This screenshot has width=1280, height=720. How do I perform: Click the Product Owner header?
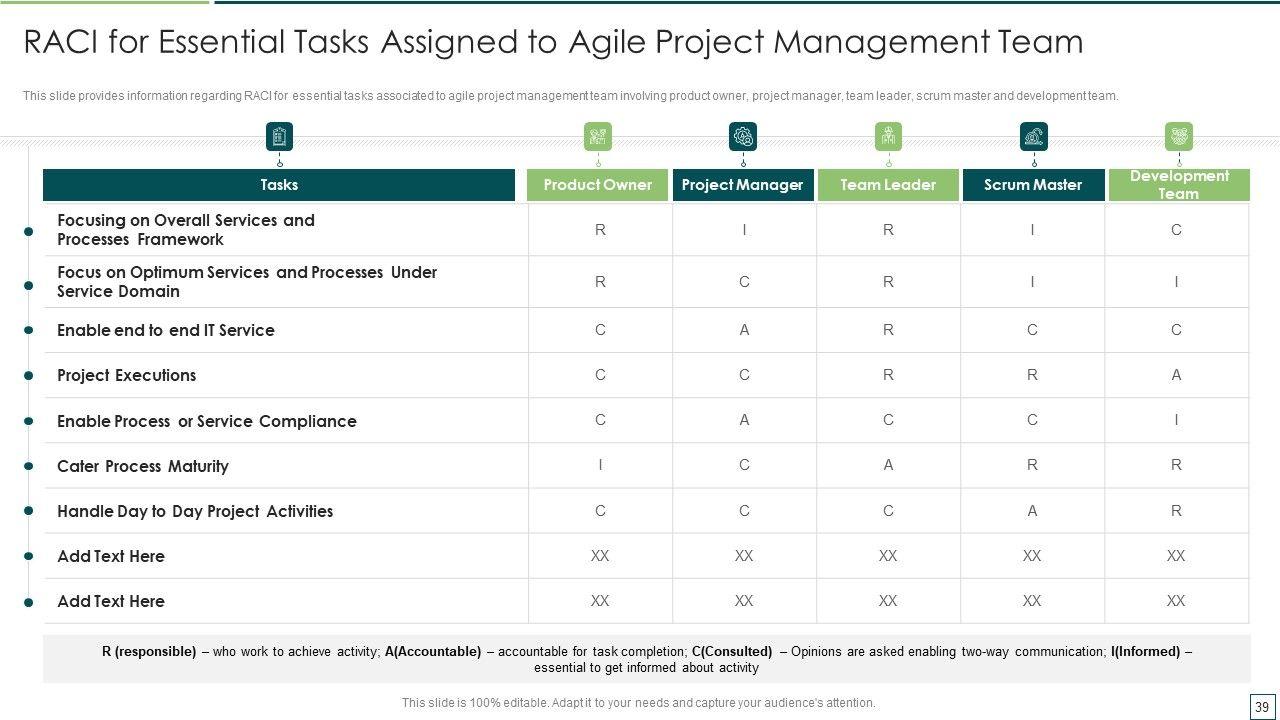(x=598, y=185)
